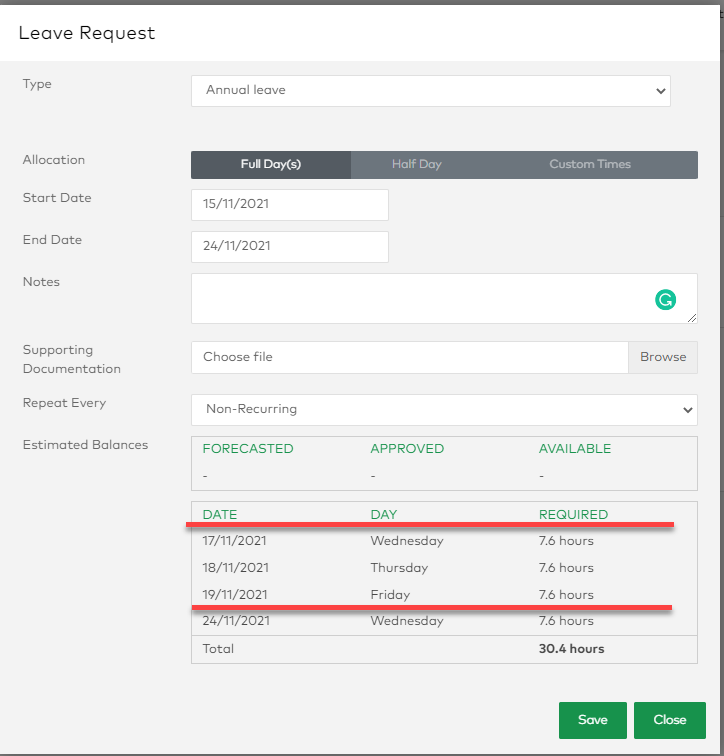Click the APPROVED balance heading
This screenshot has height=756, width=724.
[407, 449]
